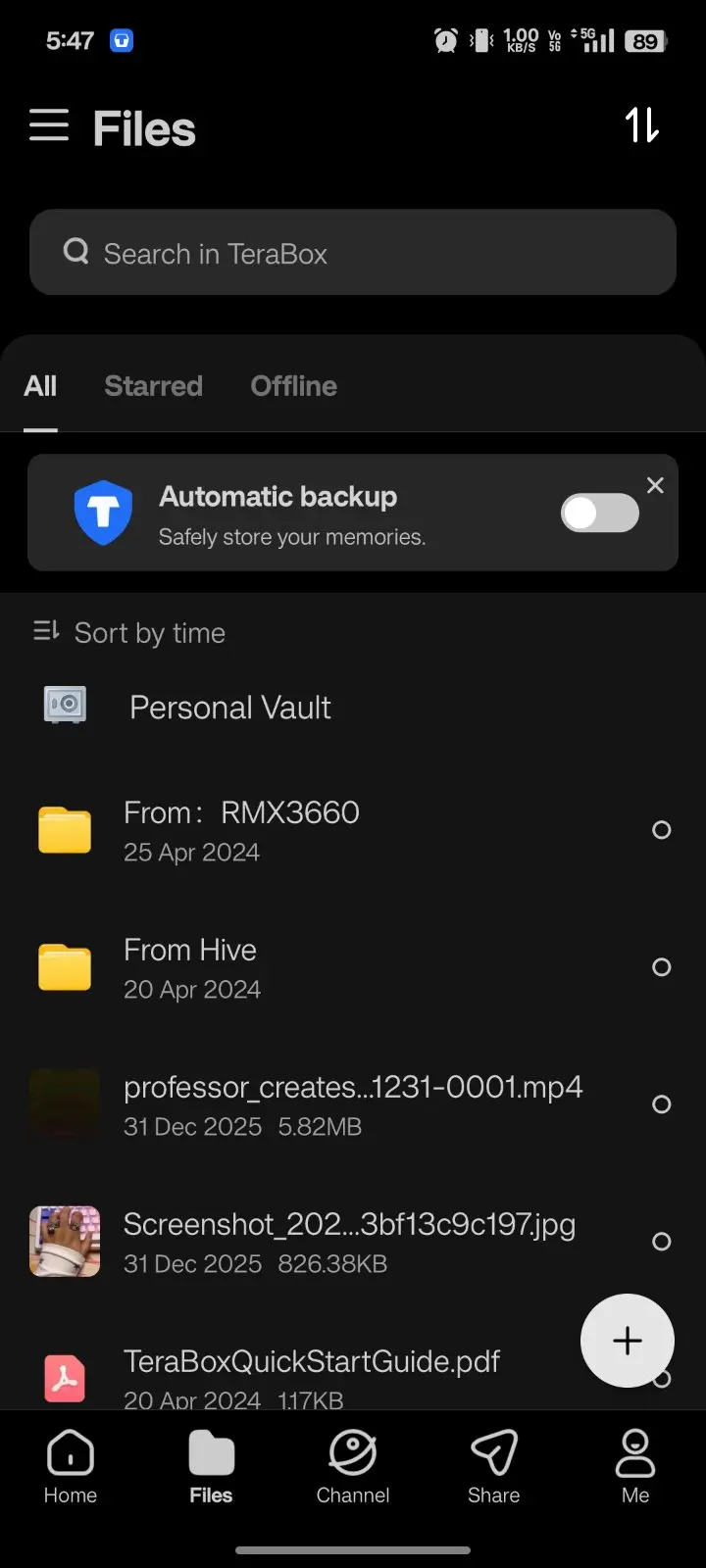Open the Me profile tab

635,1467
